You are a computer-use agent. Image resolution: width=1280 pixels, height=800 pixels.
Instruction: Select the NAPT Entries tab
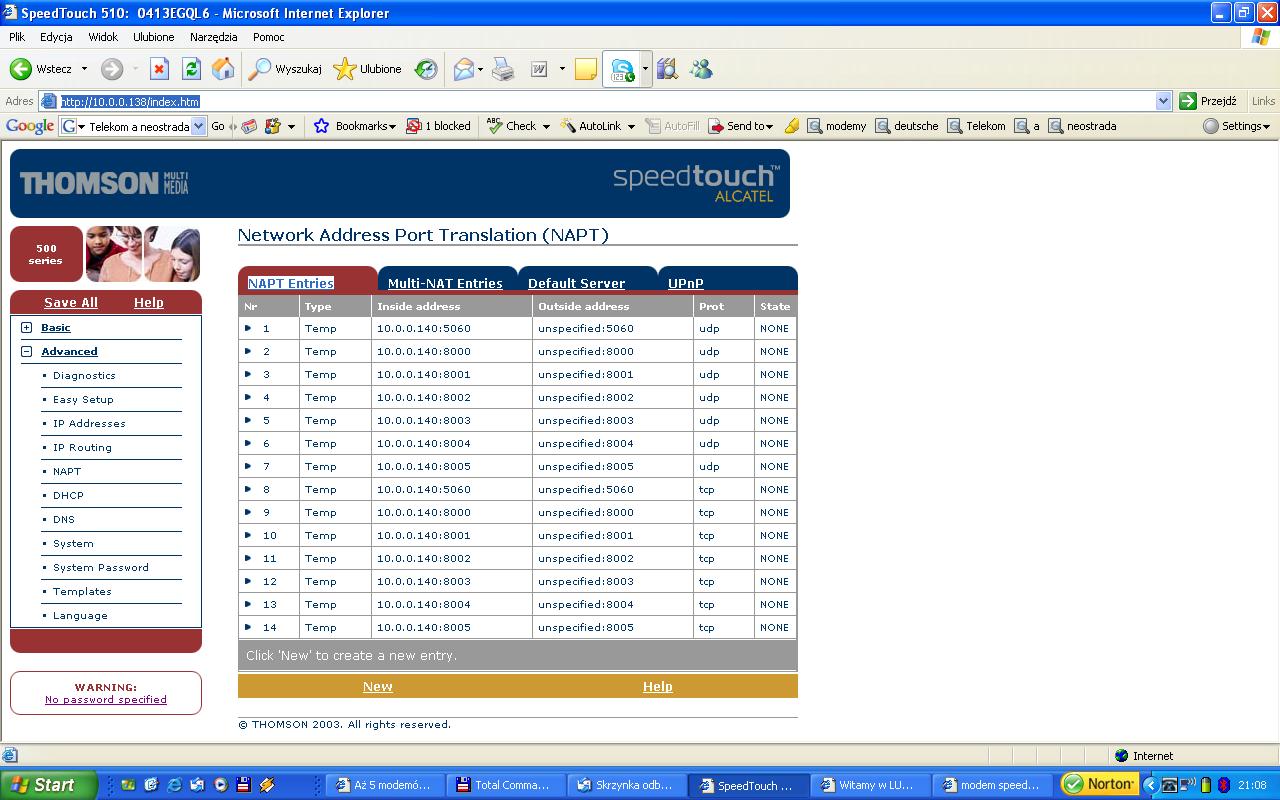291,283
